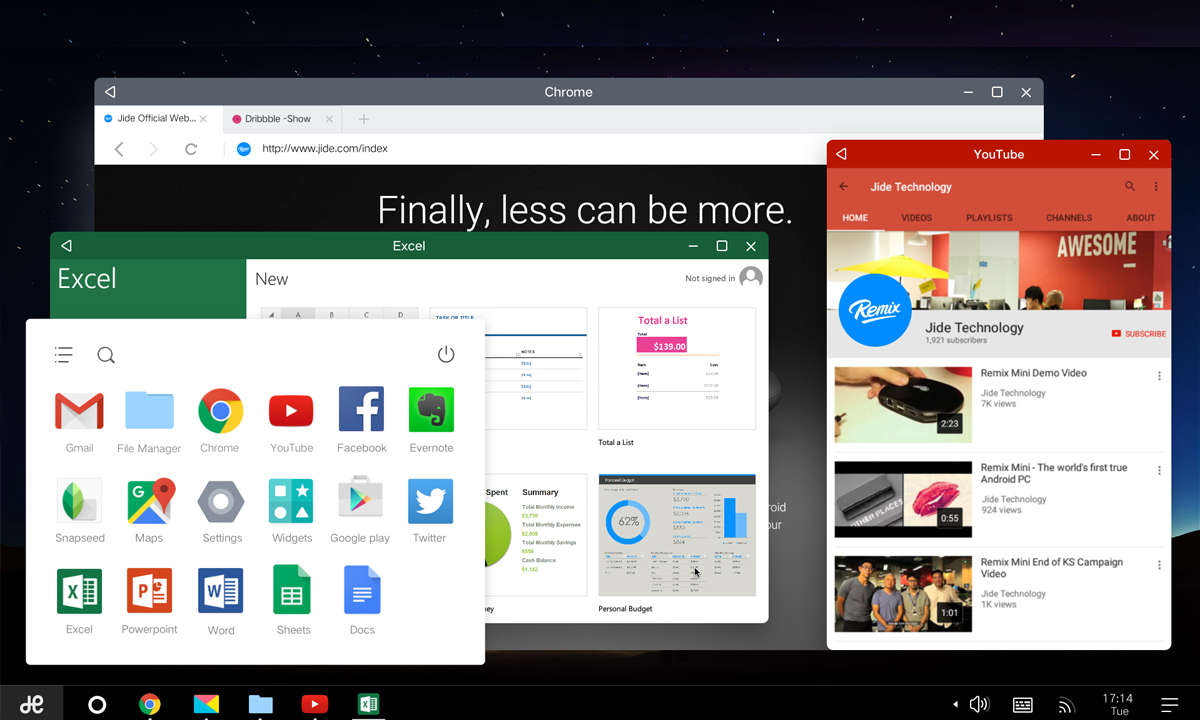Click the Not signed in account avatar
Screen dimensions: 1200x720
[x=751, y=278]
